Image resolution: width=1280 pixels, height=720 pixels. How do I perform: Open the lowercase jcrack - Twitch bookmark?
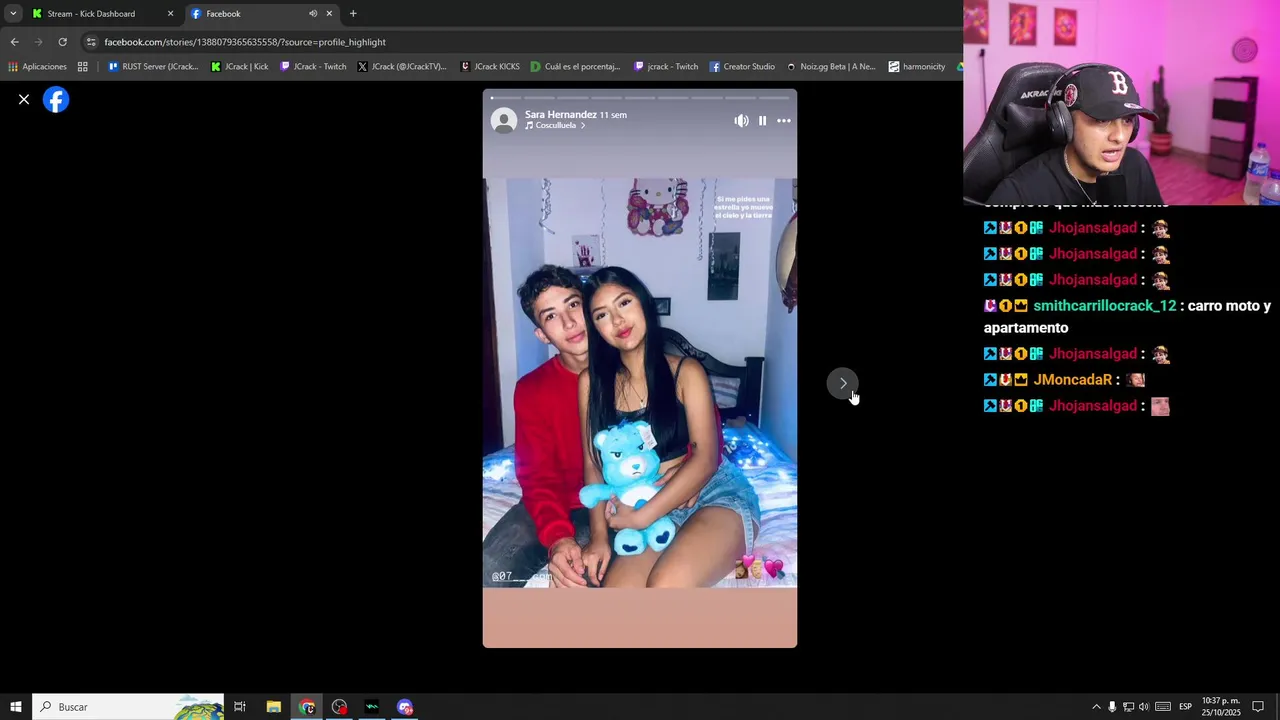[x=666, y=67]
